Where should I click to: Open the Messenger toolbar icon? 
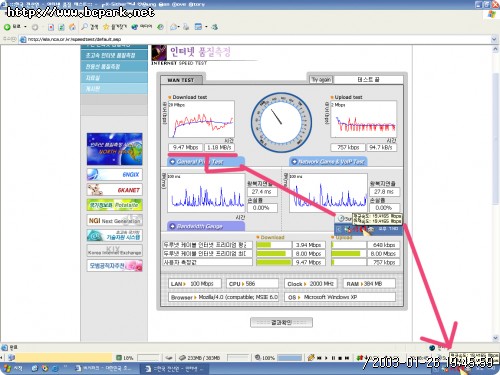214,27
